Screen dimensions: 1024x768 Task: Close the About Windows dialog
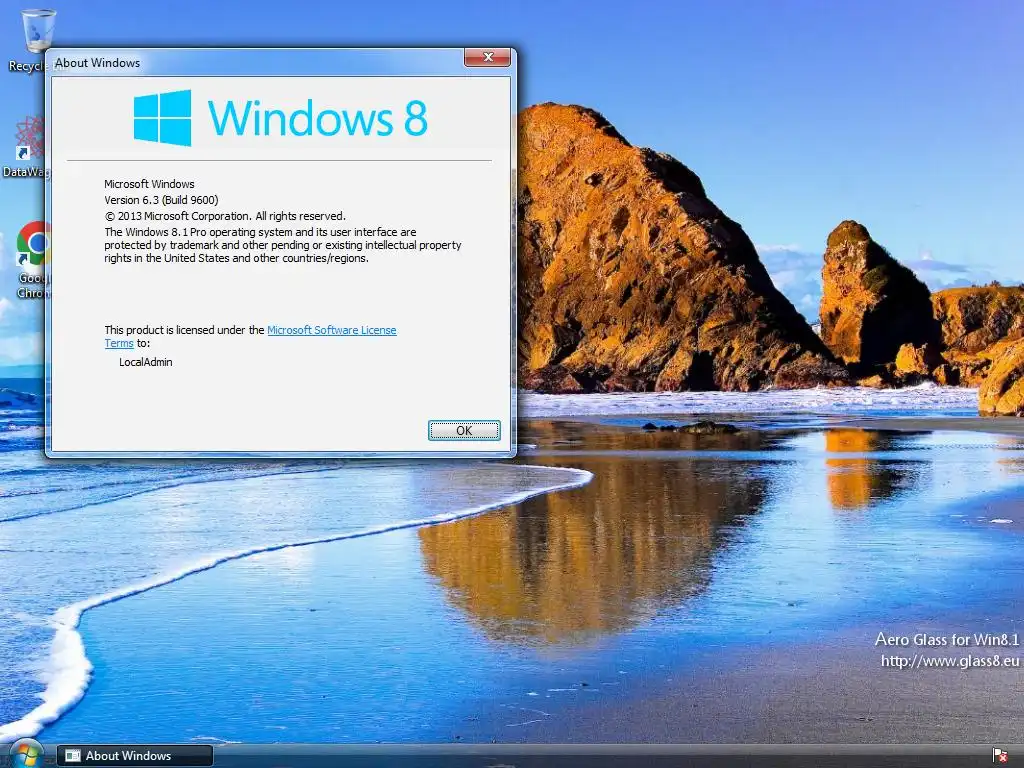(x=487, y=57)
